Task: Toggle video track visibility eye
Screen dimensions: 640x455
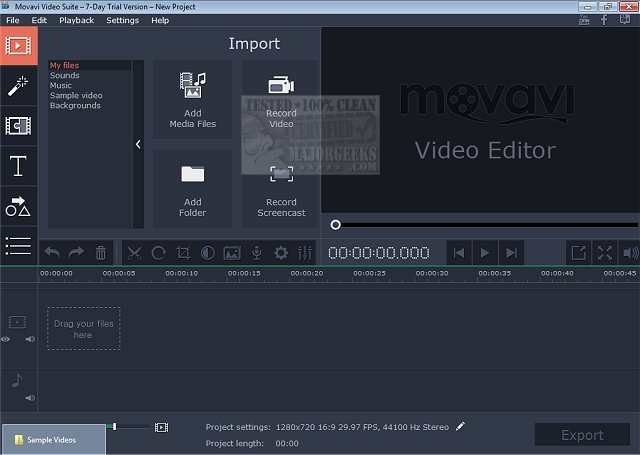Action: pos(5,339)
